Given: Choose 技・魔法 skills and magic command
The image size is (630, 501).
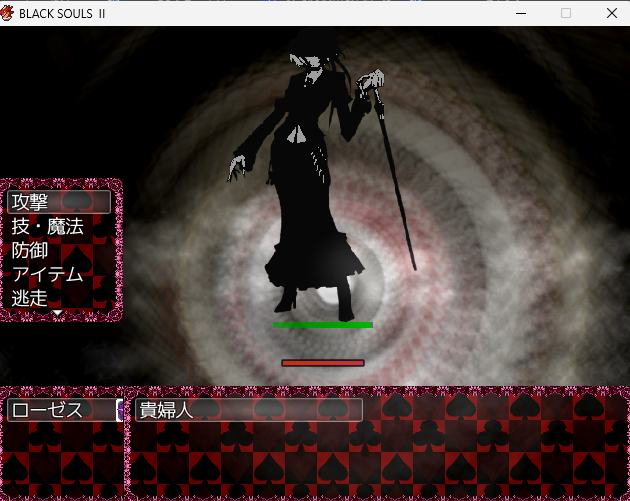Looking at the screenshot, I should (47, 226).
